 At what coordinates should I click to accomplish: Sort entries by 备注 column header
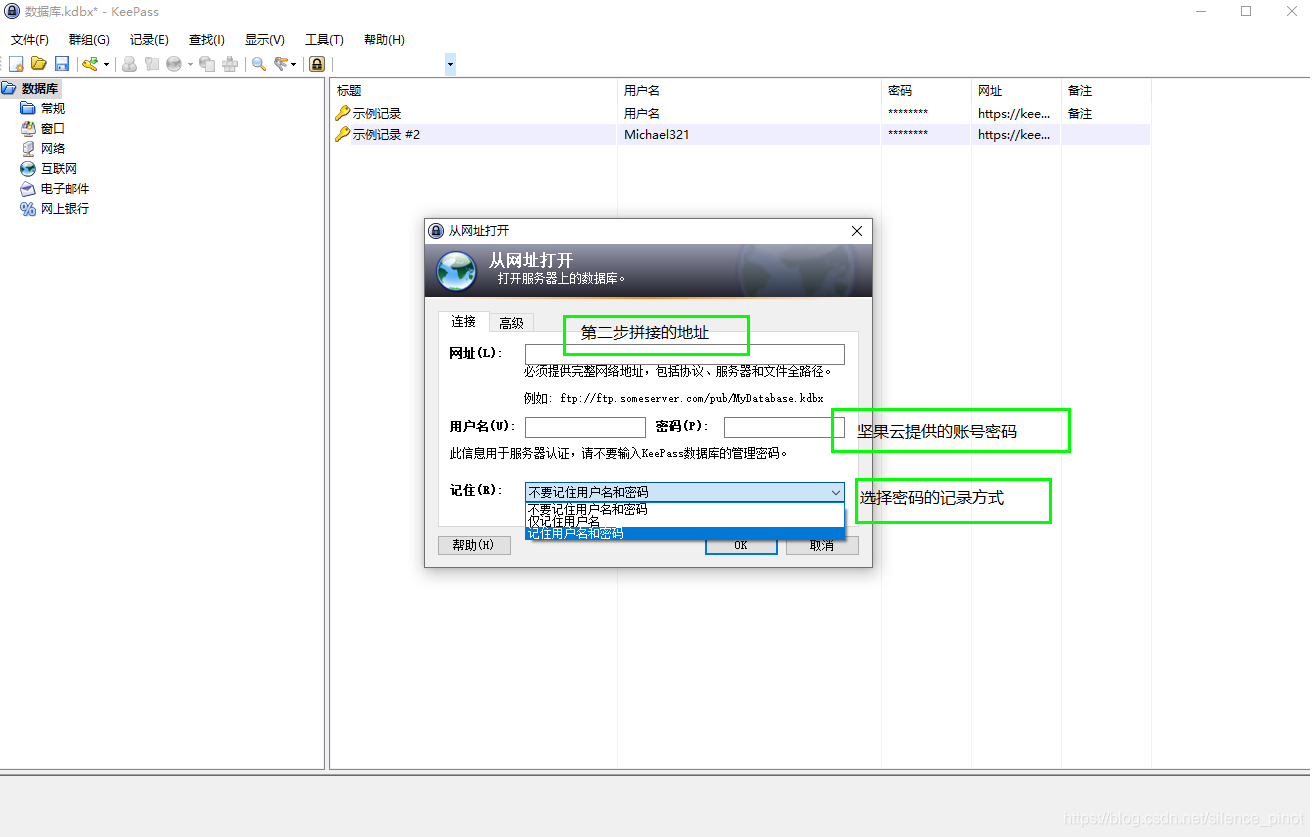[x=1106, y=91]
